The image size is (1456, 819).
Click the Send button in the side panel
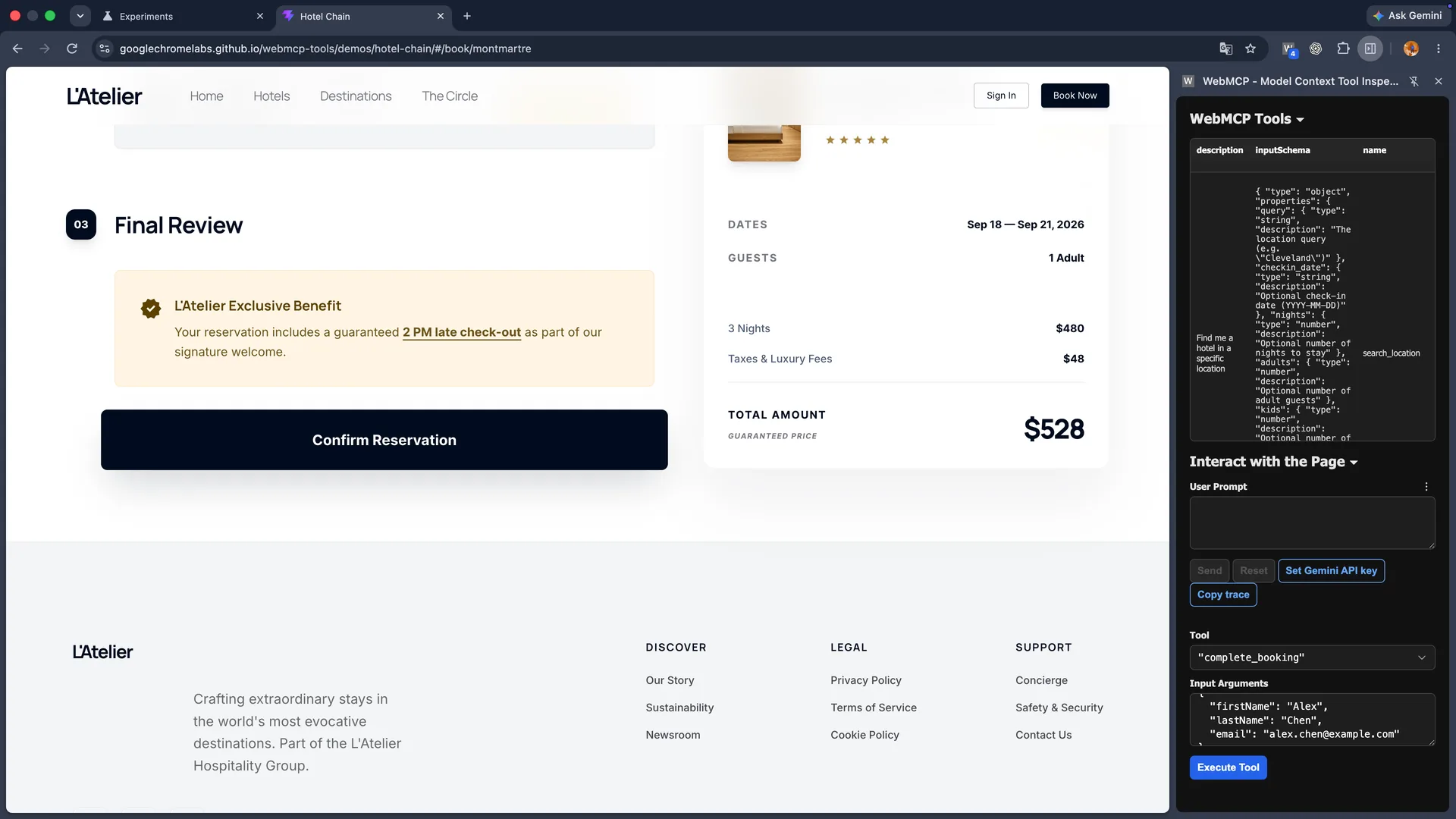[1210, 571]
